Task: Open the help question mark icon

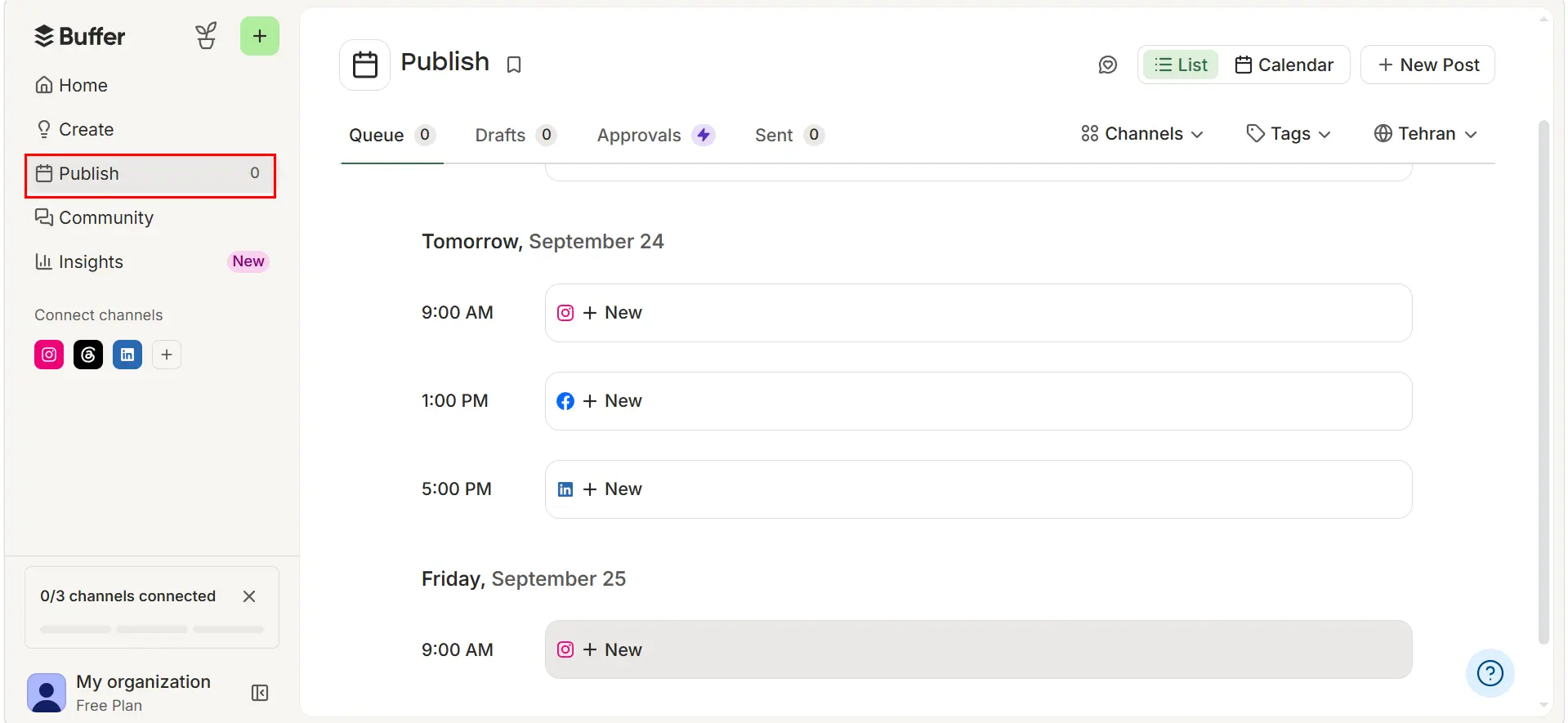Action: pyautogui.click(x=1490, y=673)
